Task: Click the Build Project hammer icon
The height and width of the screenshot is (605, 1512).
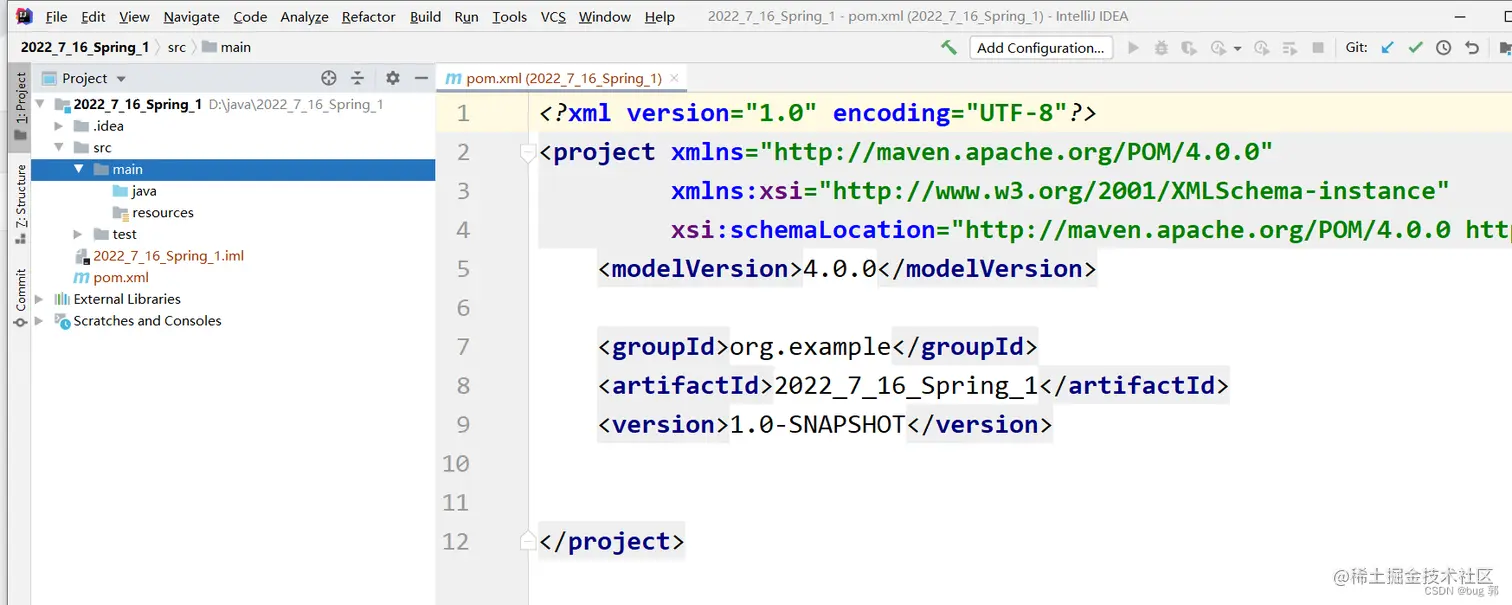Action: click(x=948, y=47)
